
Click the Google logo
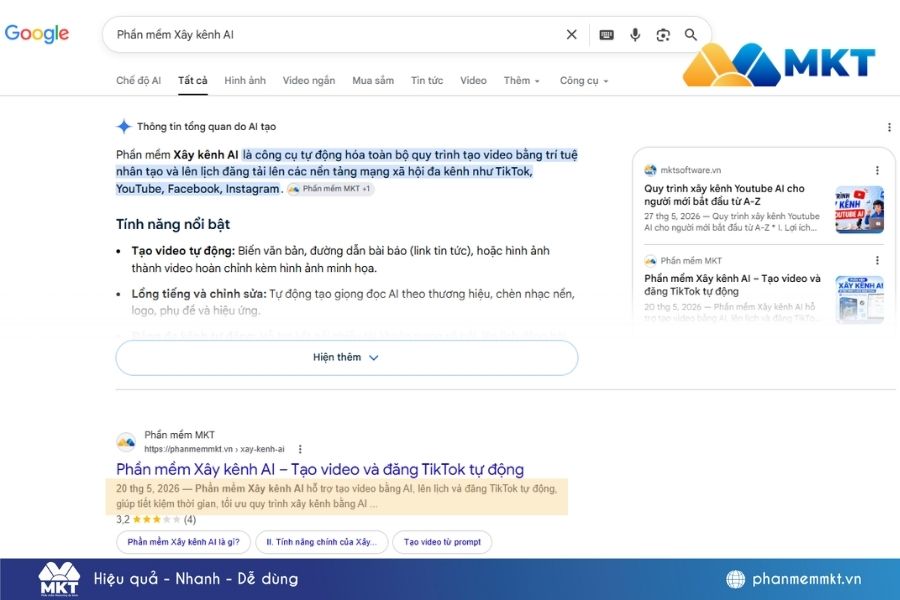[x=37, y=34]
